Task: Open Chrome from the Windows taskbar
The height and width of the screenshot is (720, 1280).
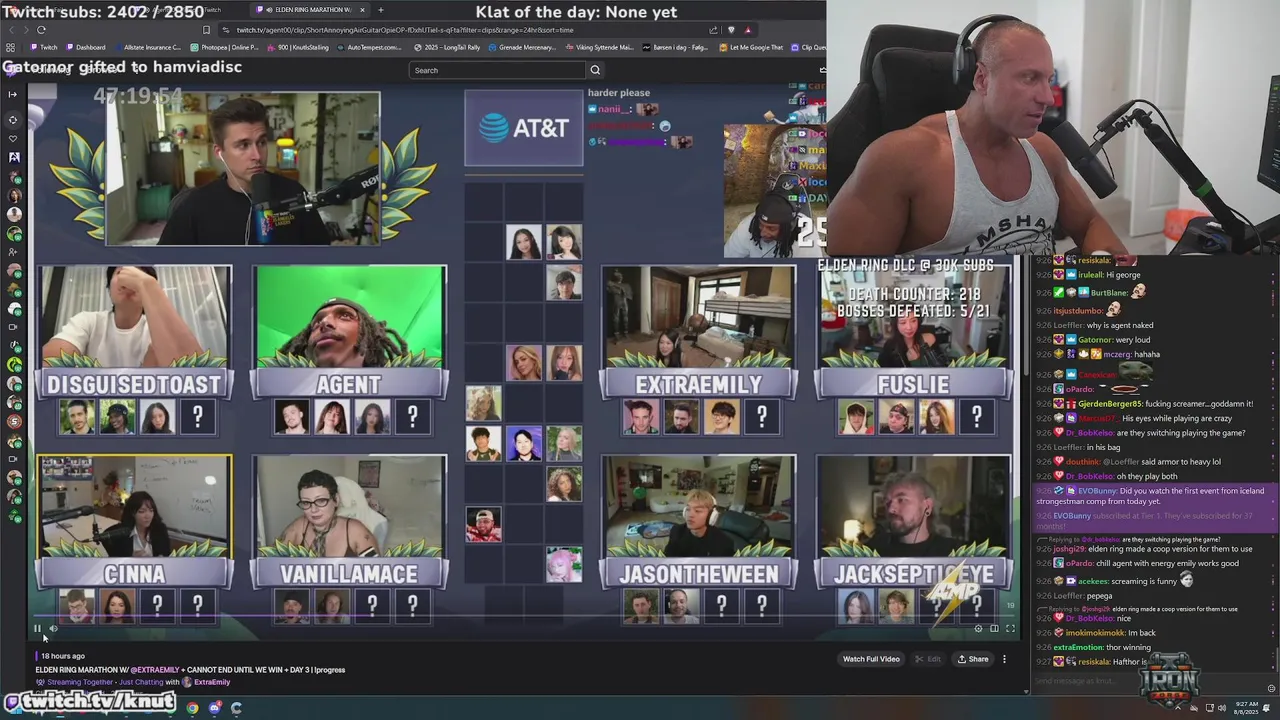Action: [x=192, y=708]
